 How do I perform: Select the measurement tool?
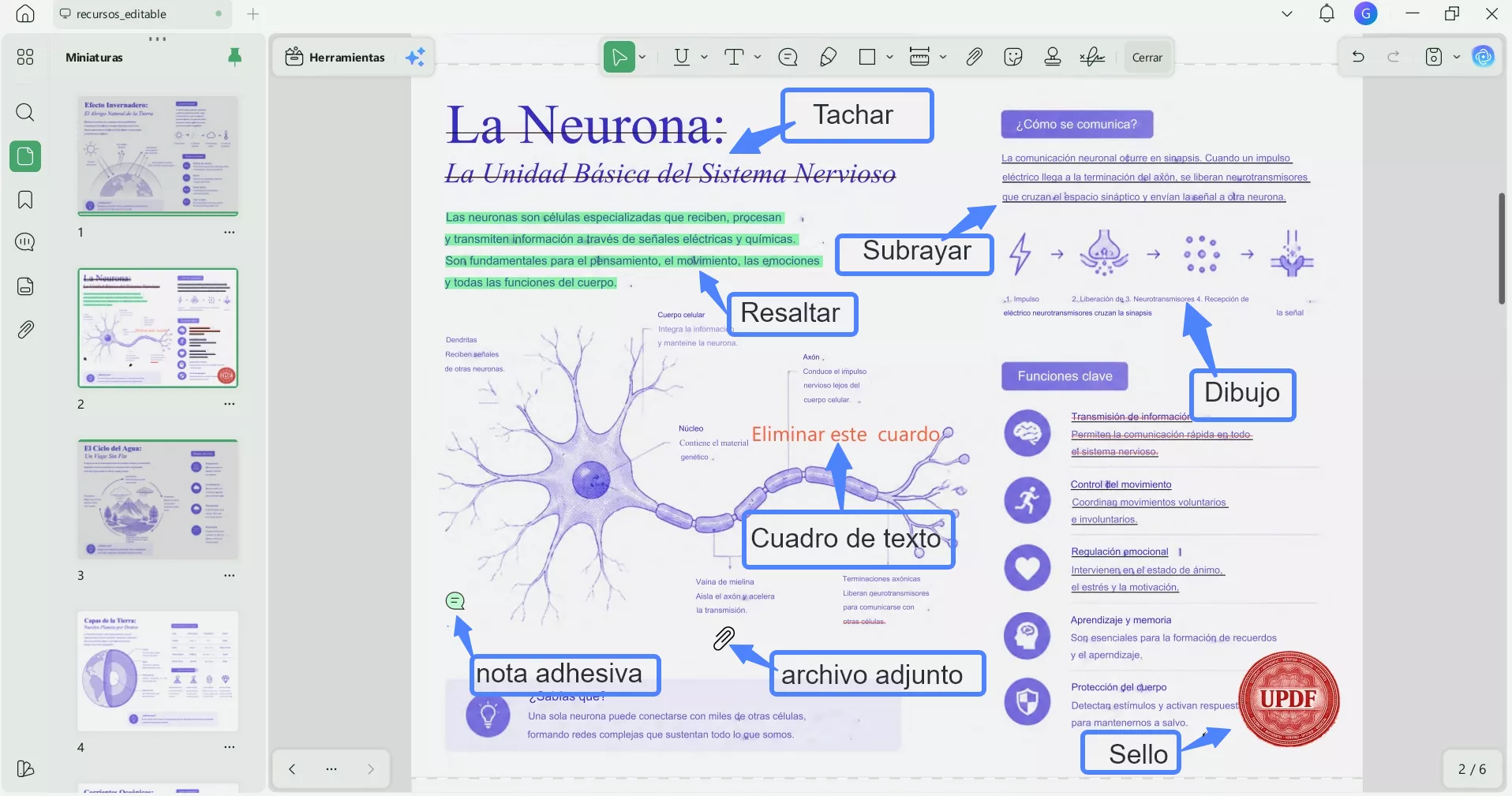(919, 57)
